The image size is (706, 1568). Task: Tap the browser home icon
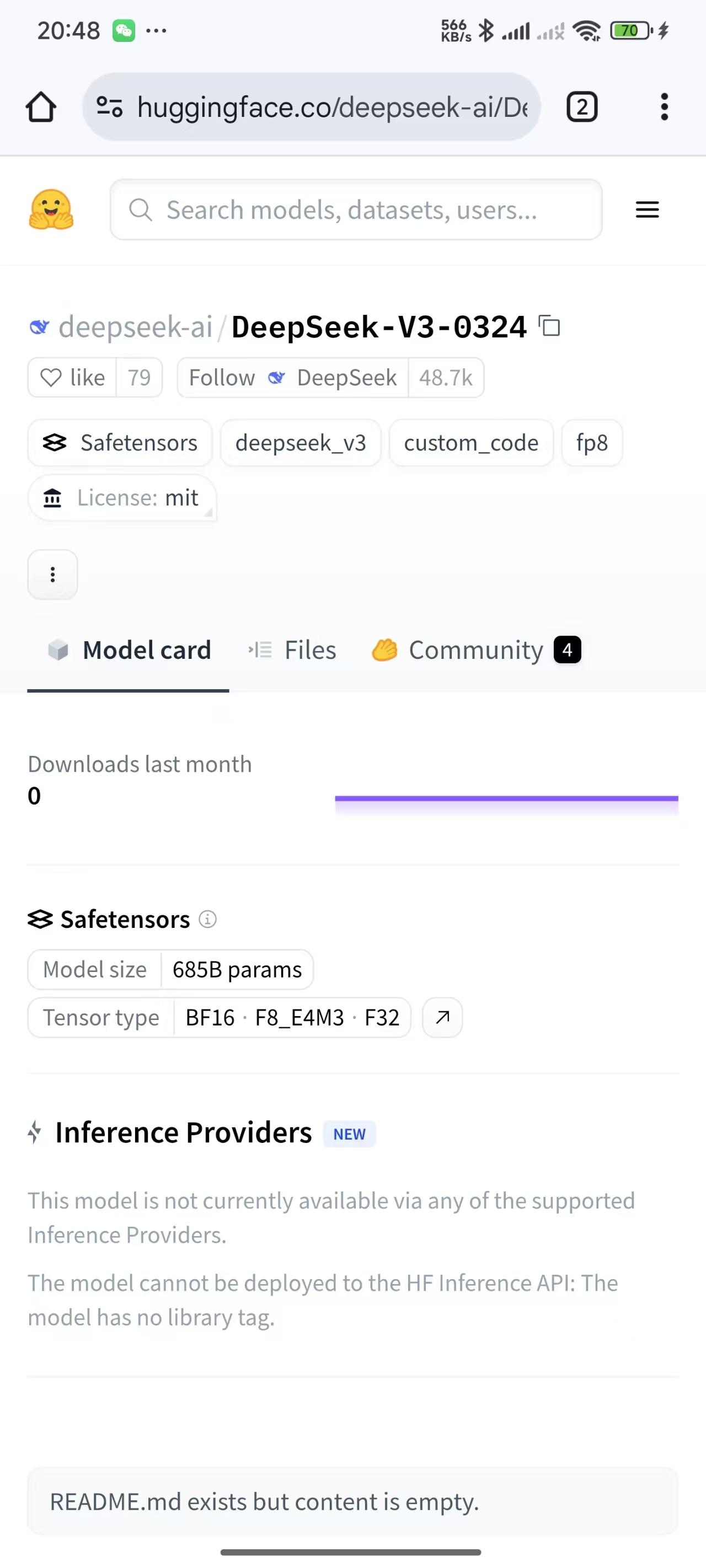(x=41, y=107)
